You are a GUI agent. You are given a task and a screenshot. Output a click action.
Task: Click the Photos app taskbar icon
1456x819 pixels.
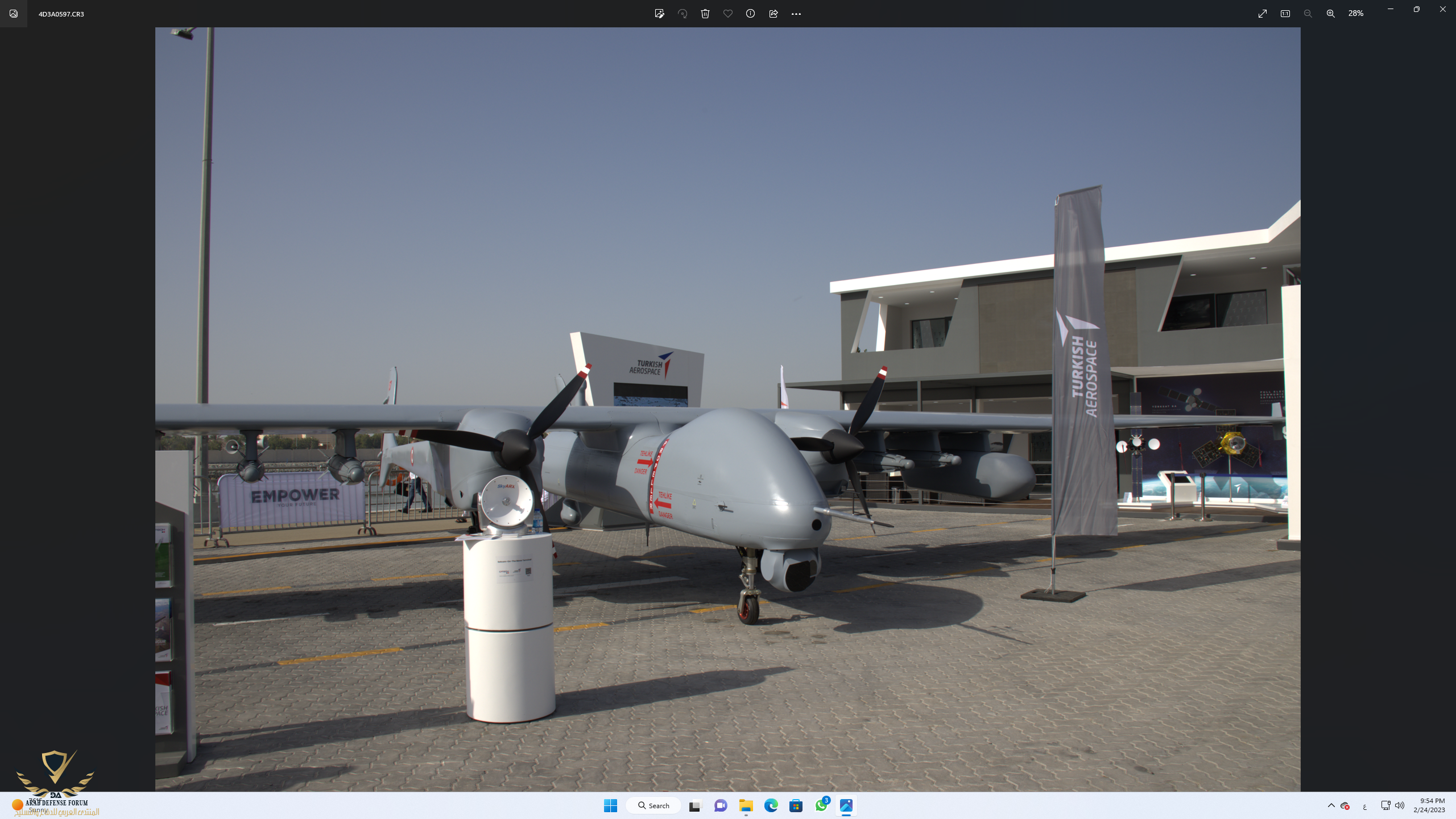click(846, 805)
